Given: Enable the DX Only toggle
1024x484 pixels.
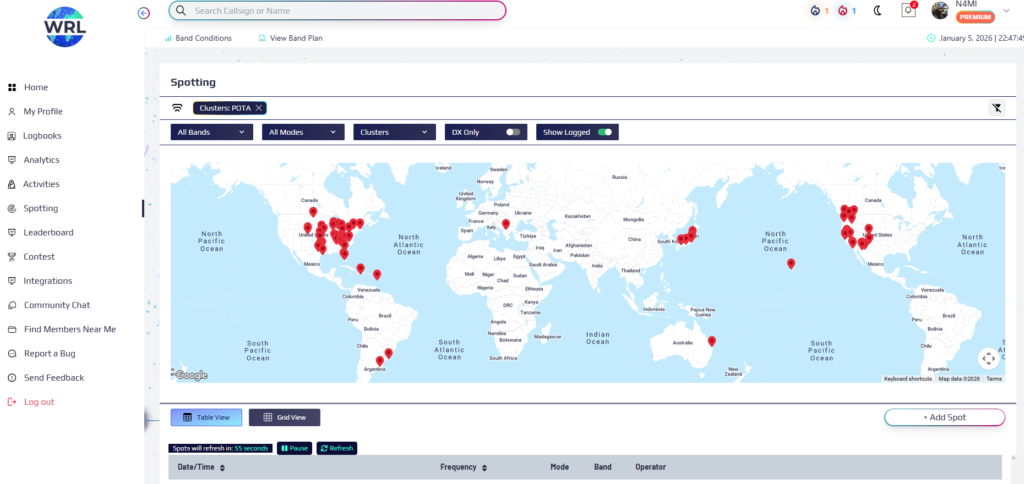Looking at the screenshot, I should [513, 132].
